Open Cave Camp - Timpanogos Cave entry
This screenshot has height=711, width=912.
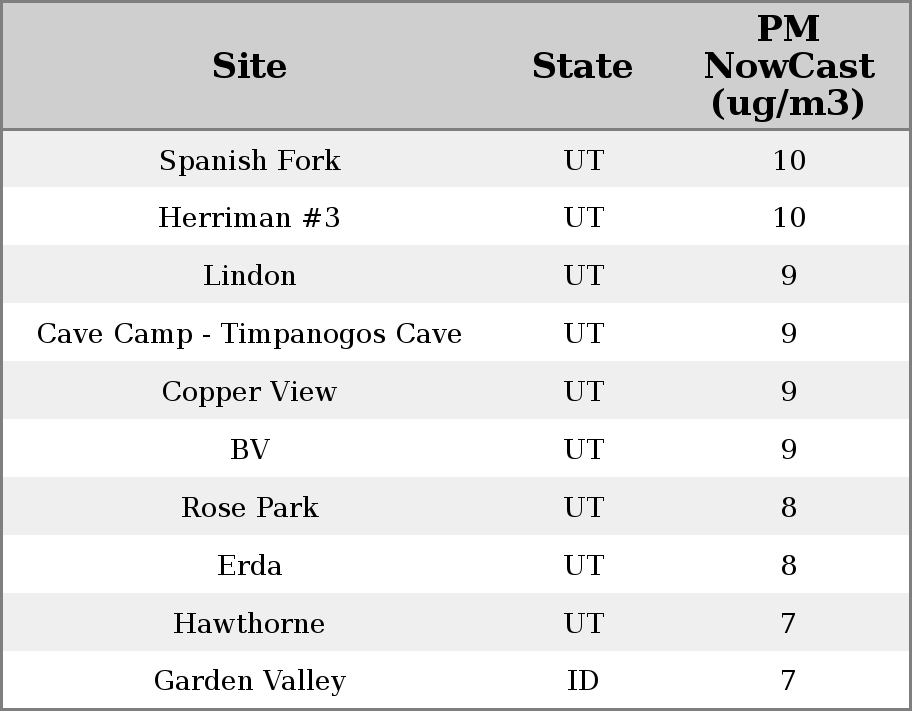tap(249, 334)
